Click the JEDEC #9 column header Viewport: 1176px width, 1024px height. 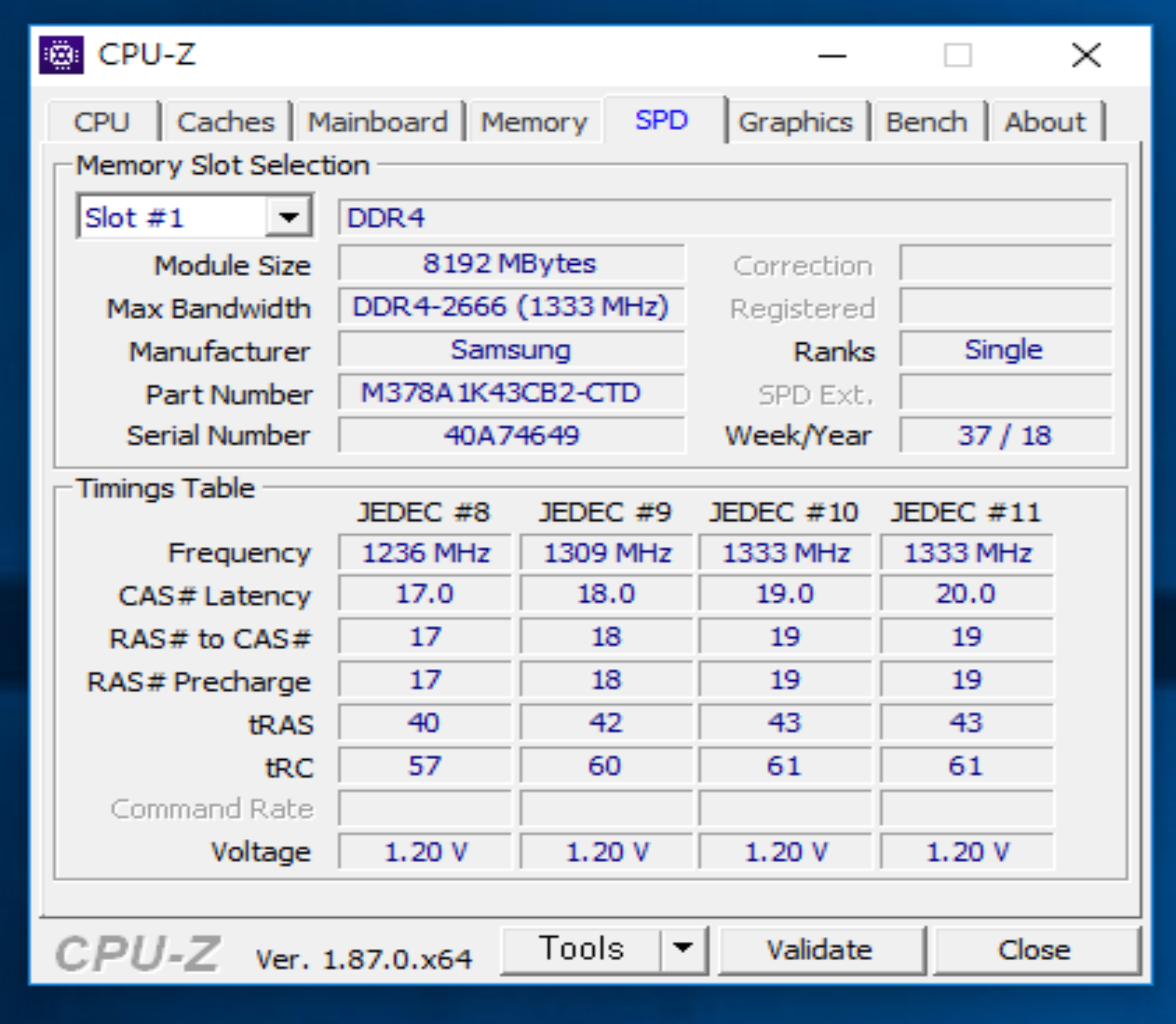pyautogui.click(x=605, y=512)
